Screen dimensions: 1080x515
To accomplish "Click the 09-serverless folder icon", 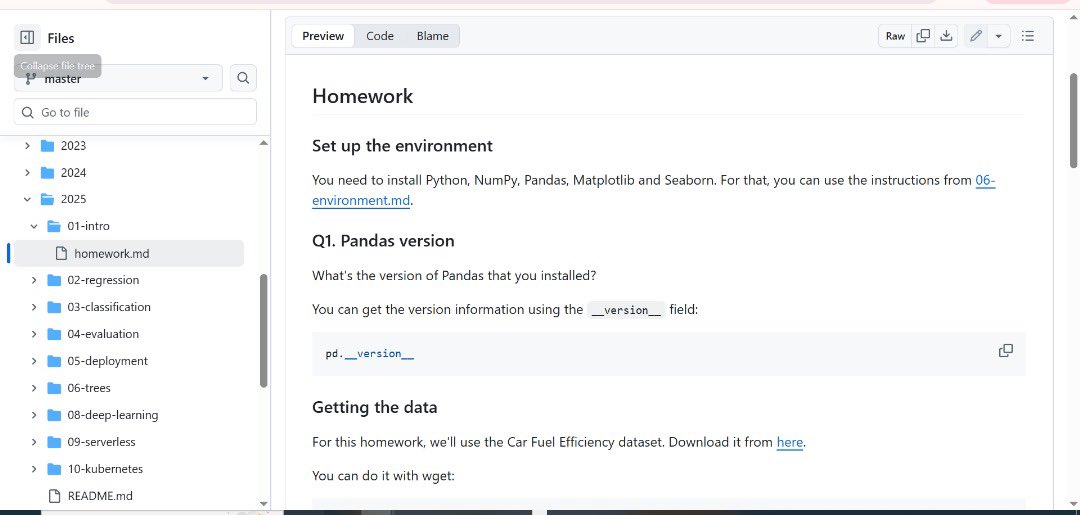I will (x=54, y=442).
